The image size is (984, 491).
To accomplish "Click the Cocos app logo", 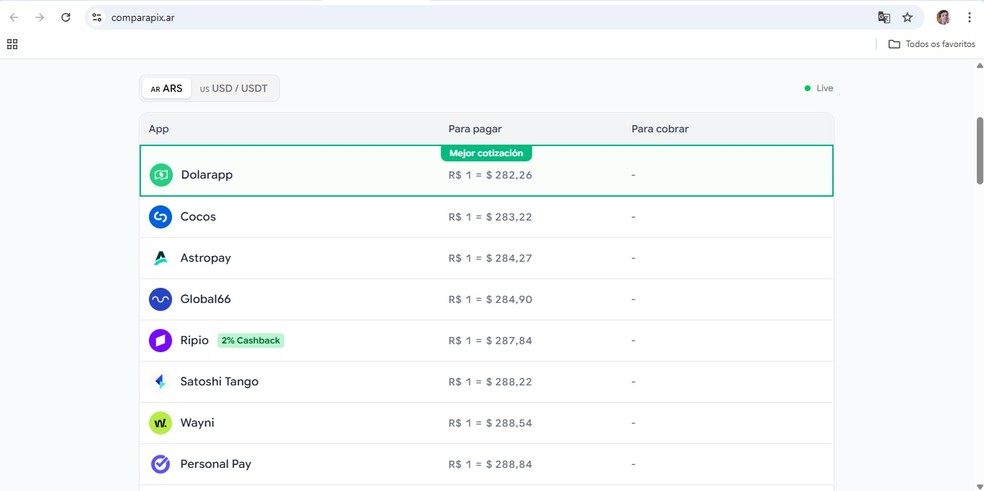I will click(x=160, y=217).
